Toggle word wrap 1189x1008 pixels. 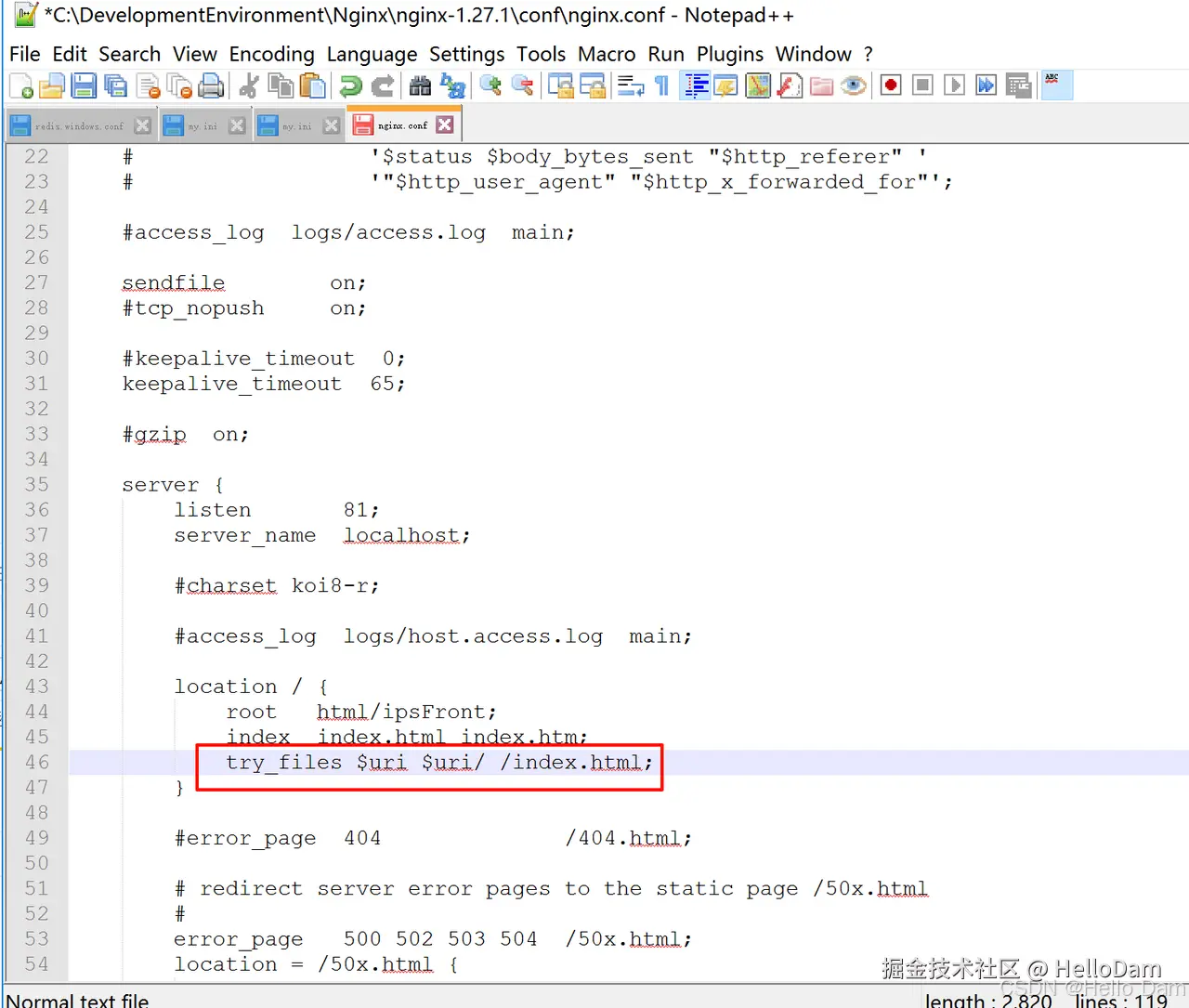pyautogui.click(x=631, y=86)
